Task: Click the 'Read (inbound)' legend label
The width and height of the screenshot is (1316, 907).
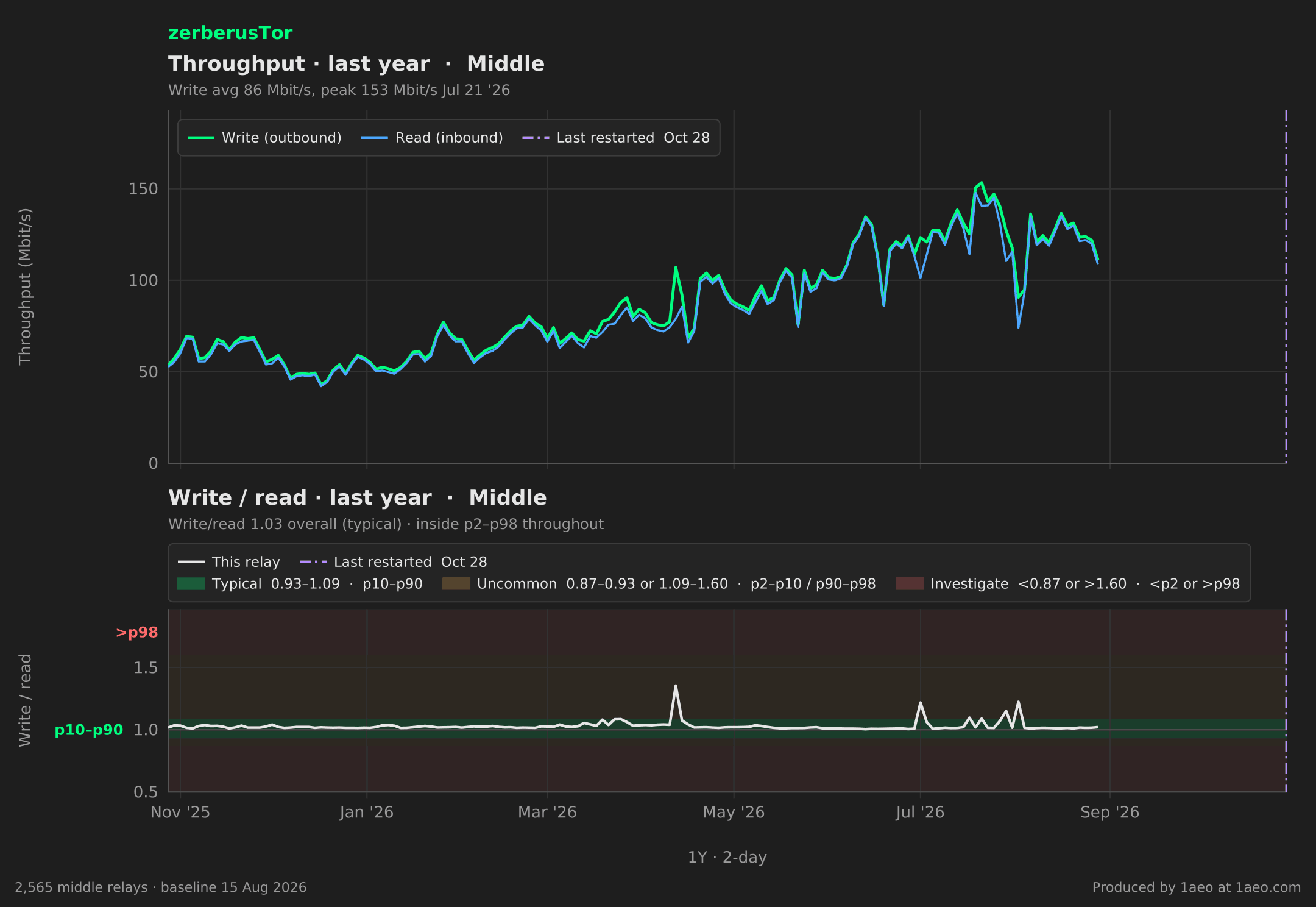Action: (x=449, y=138)
